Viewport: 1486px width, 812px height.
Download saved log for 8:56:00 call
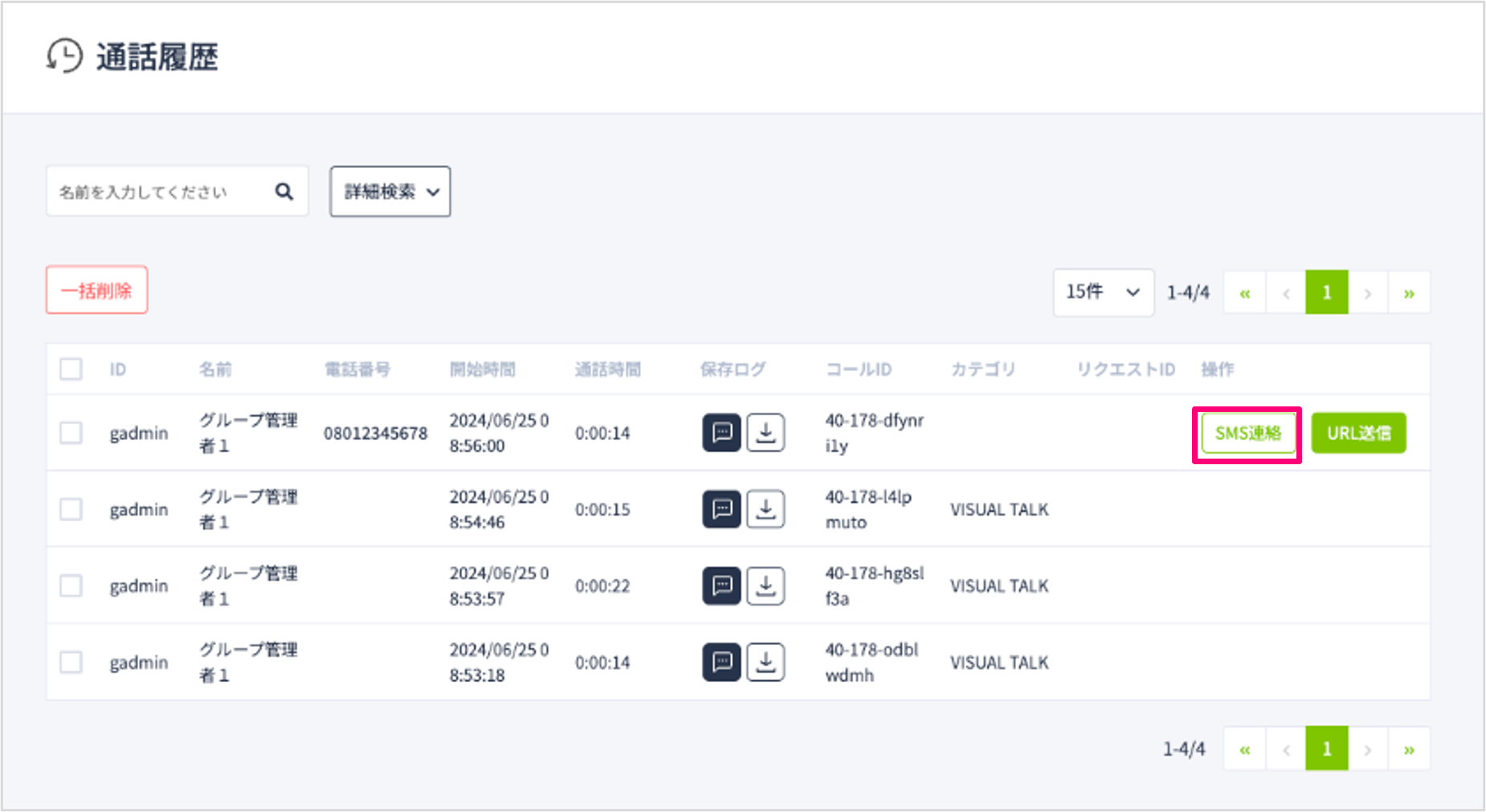point(765,433)
